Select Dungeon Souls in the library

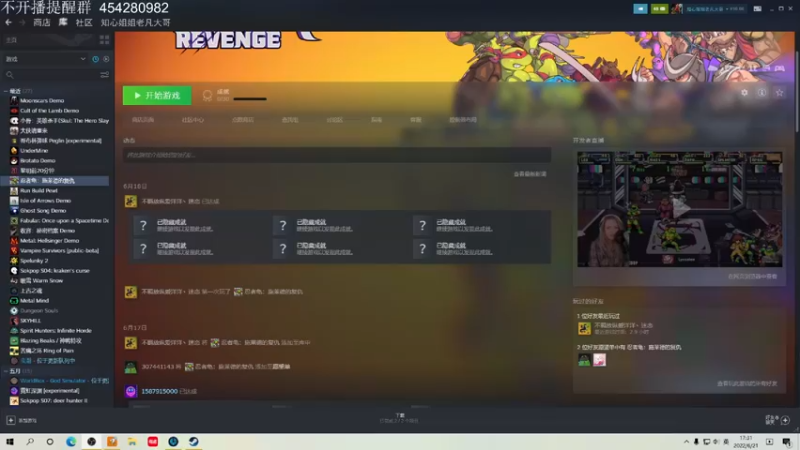pos(39,311)
